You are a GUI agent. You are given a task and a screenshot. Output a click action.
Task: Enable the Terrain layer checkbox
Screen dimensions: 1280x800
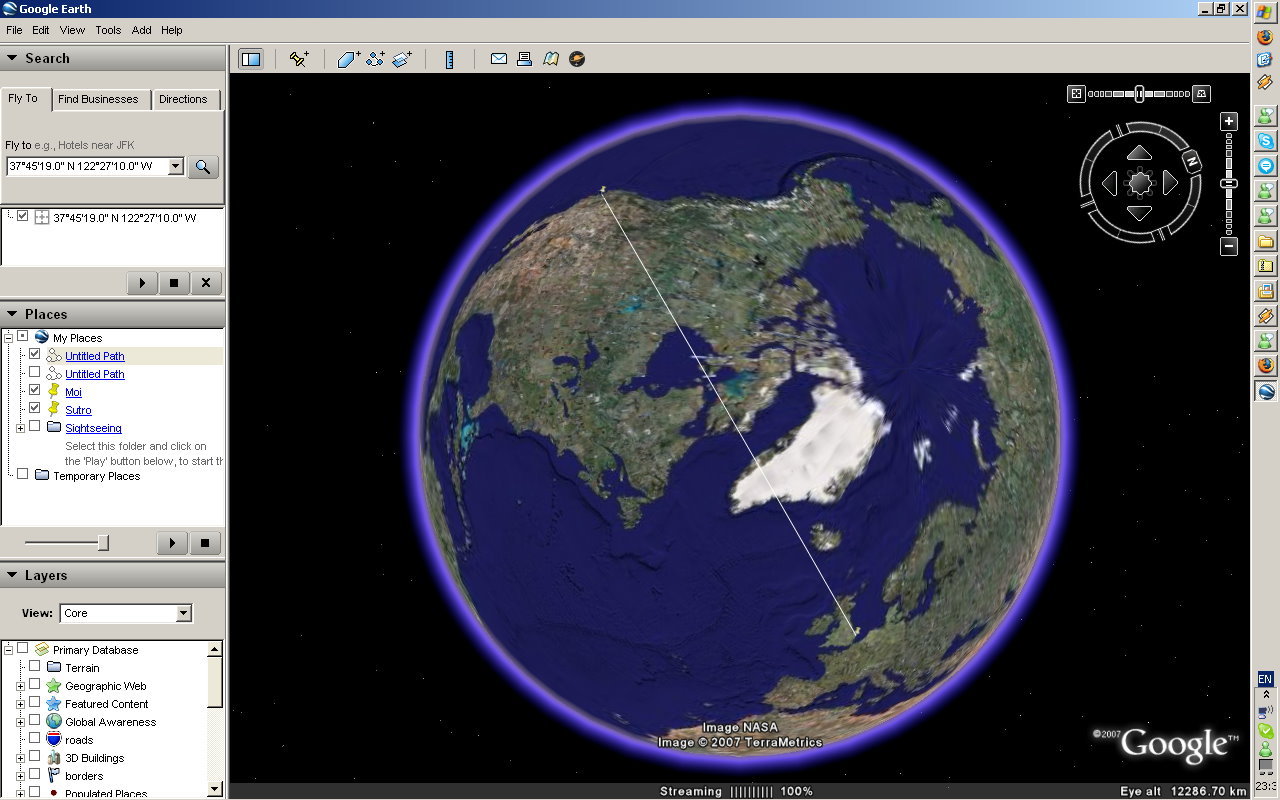point(35,667)
